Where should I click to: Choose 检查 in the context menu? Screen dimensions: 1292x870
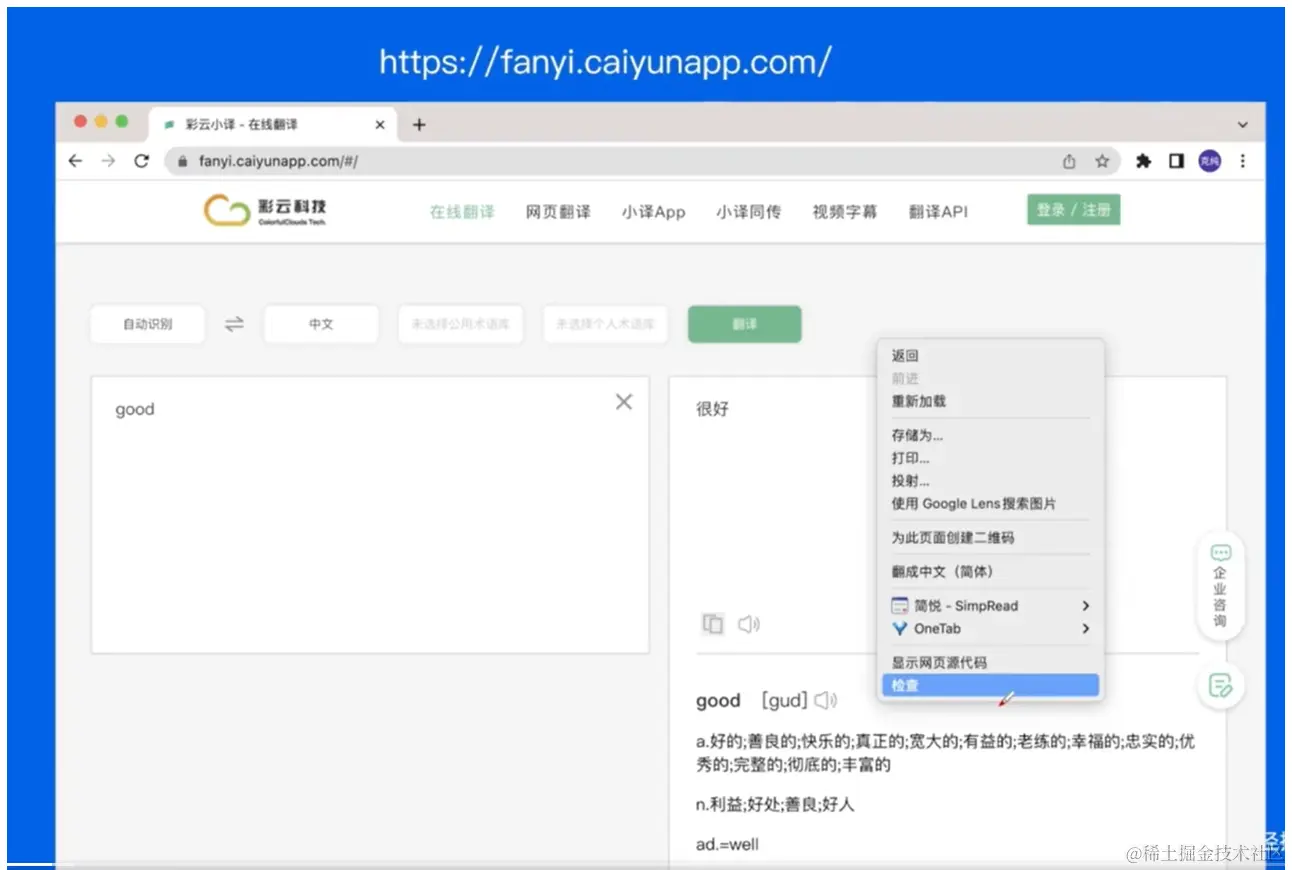click(x=990, y=686)
